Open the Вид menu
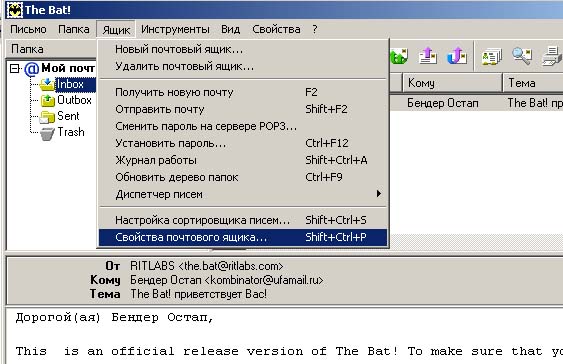The height and width of the screenshot is (364, 563). 231,29
